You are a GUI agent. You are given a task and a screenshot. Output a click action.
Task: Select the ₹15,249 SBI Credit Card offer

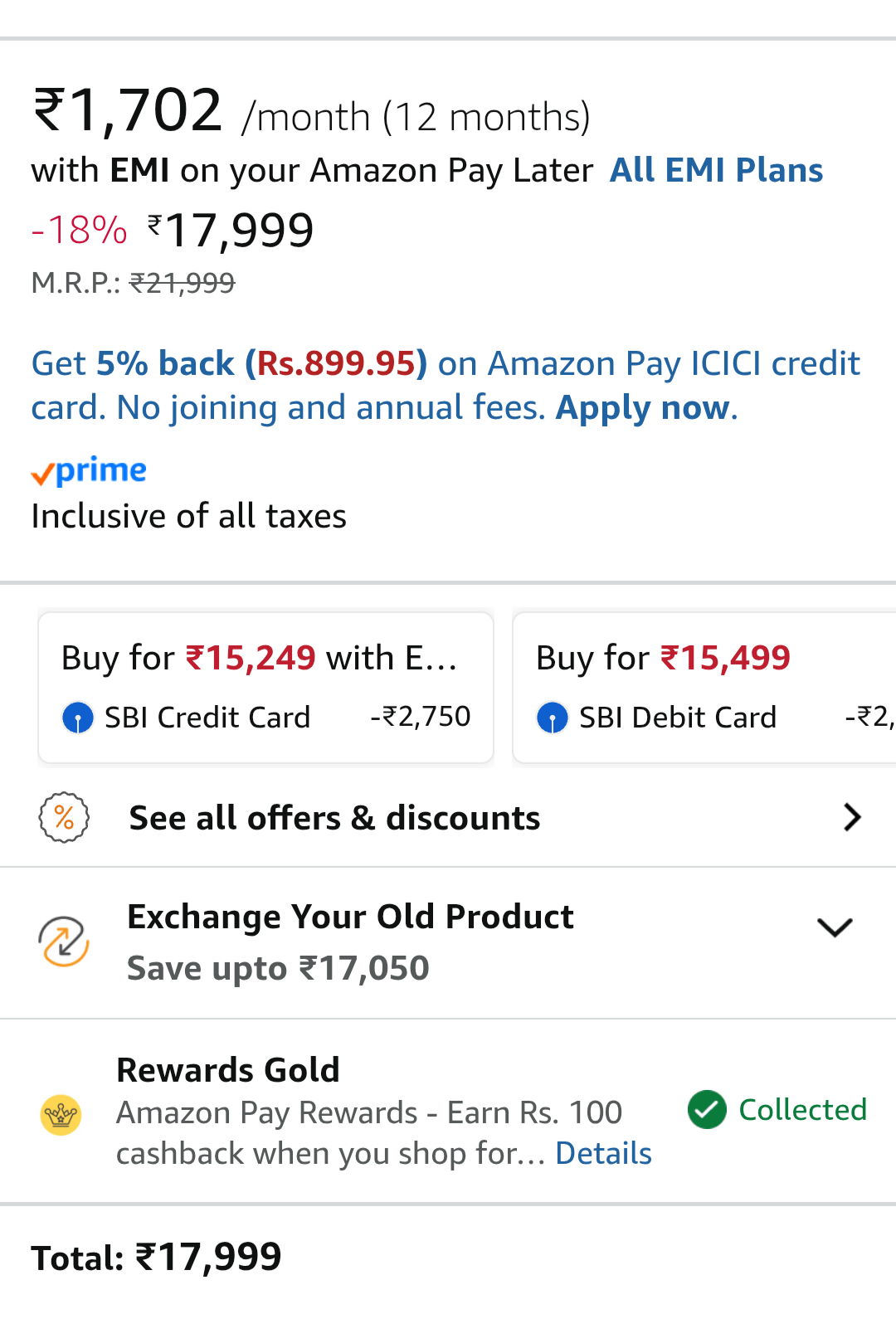[x=265, y=687]
